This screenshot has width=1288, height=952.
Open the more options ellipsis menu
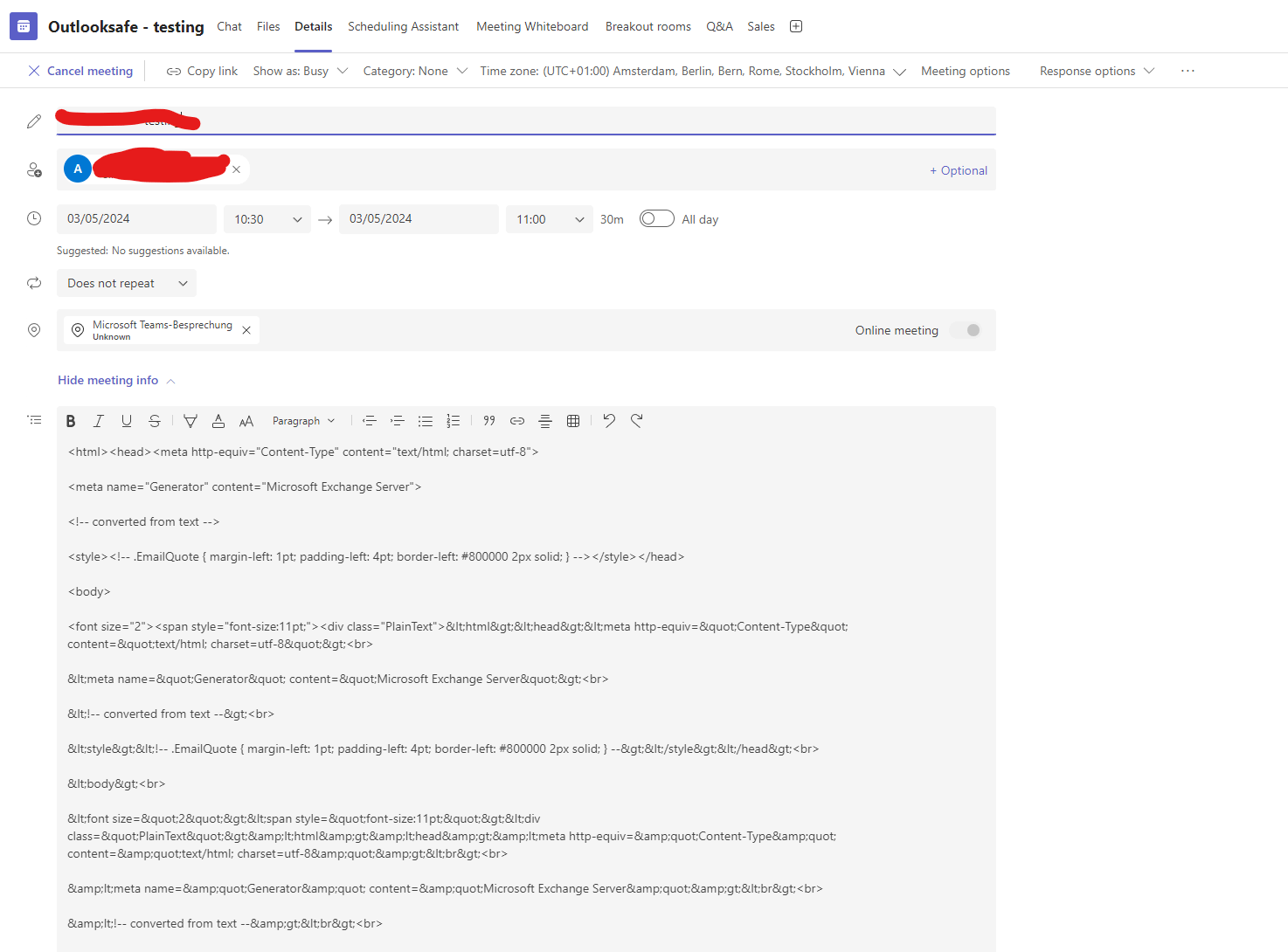pyautogui.click(x=1188, y=71)
